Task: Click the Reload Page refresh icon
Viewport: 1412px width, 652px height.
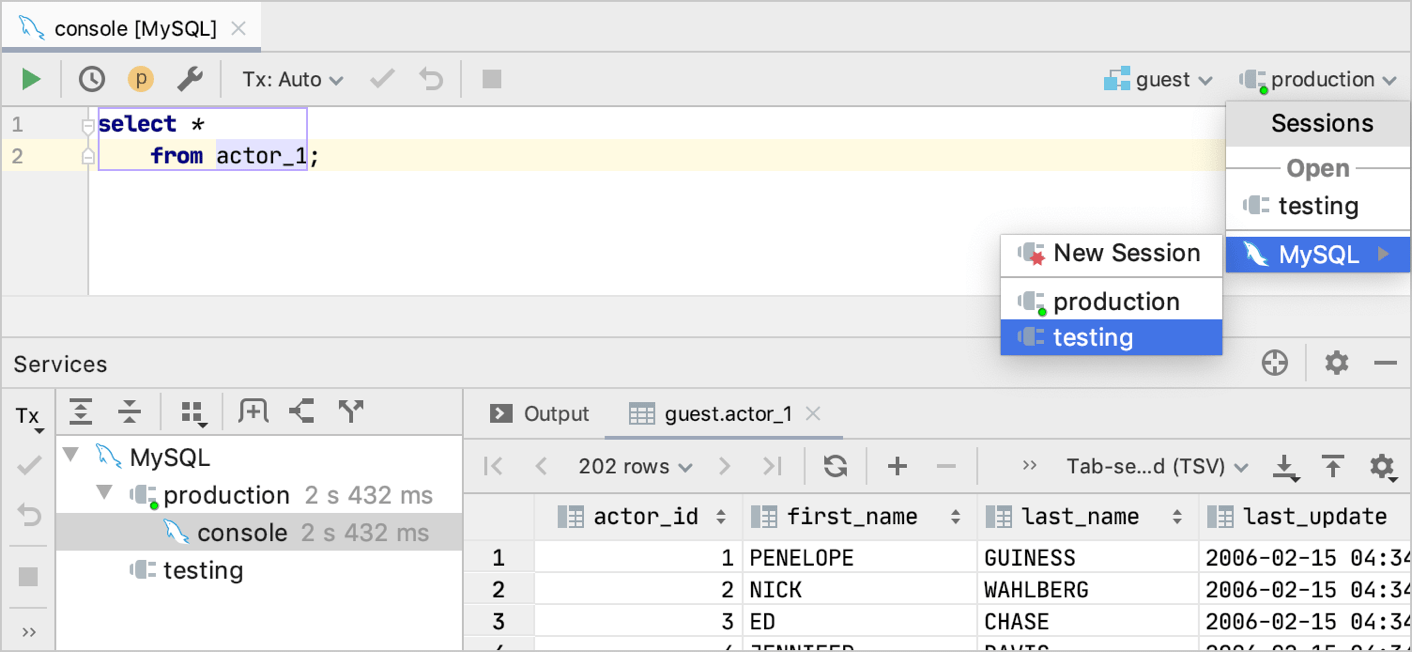Action: click(x=835, y=466)
